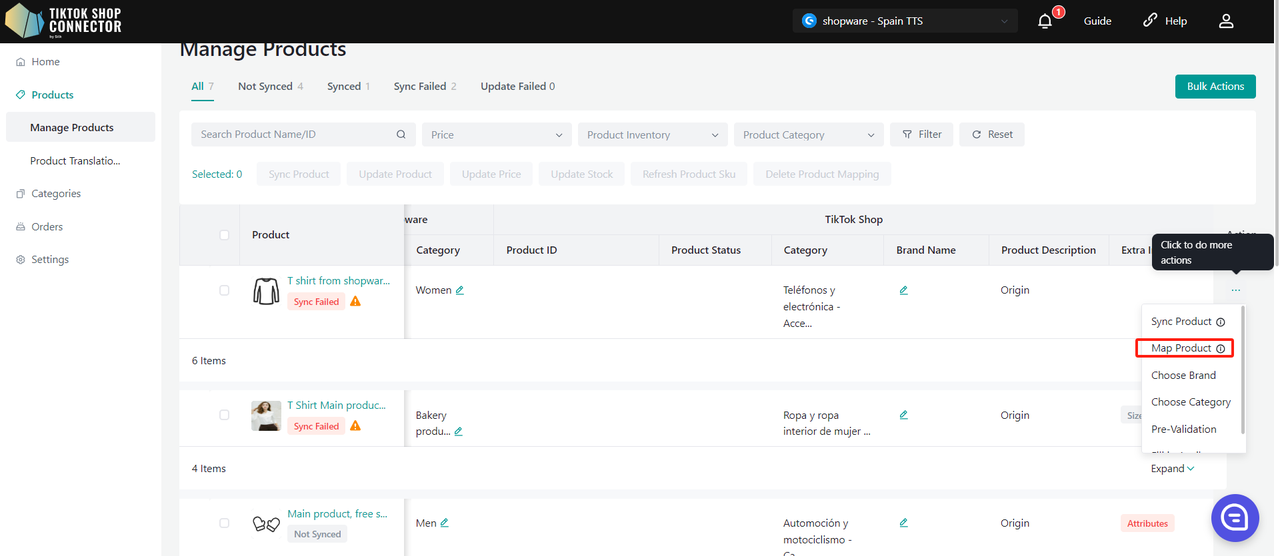Image resolution: width=1280 pixels, height=556 pixels.
Task: Open the Price filter dropdown
Action: click(497, 135)
